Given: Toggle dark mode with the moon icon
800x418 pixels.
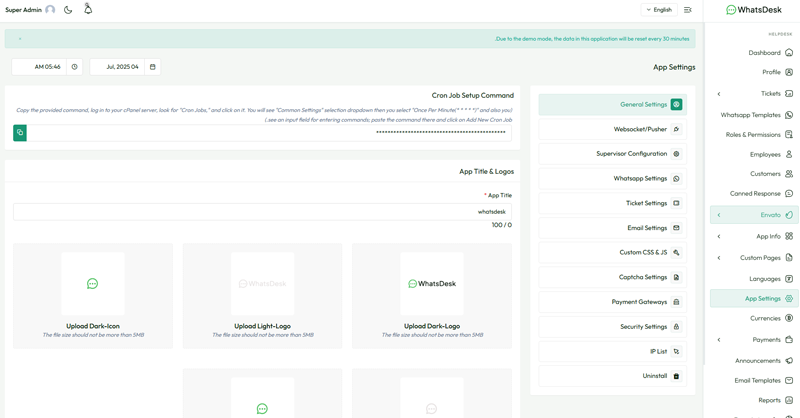Looking at the screenshot, I should [68, 10].
